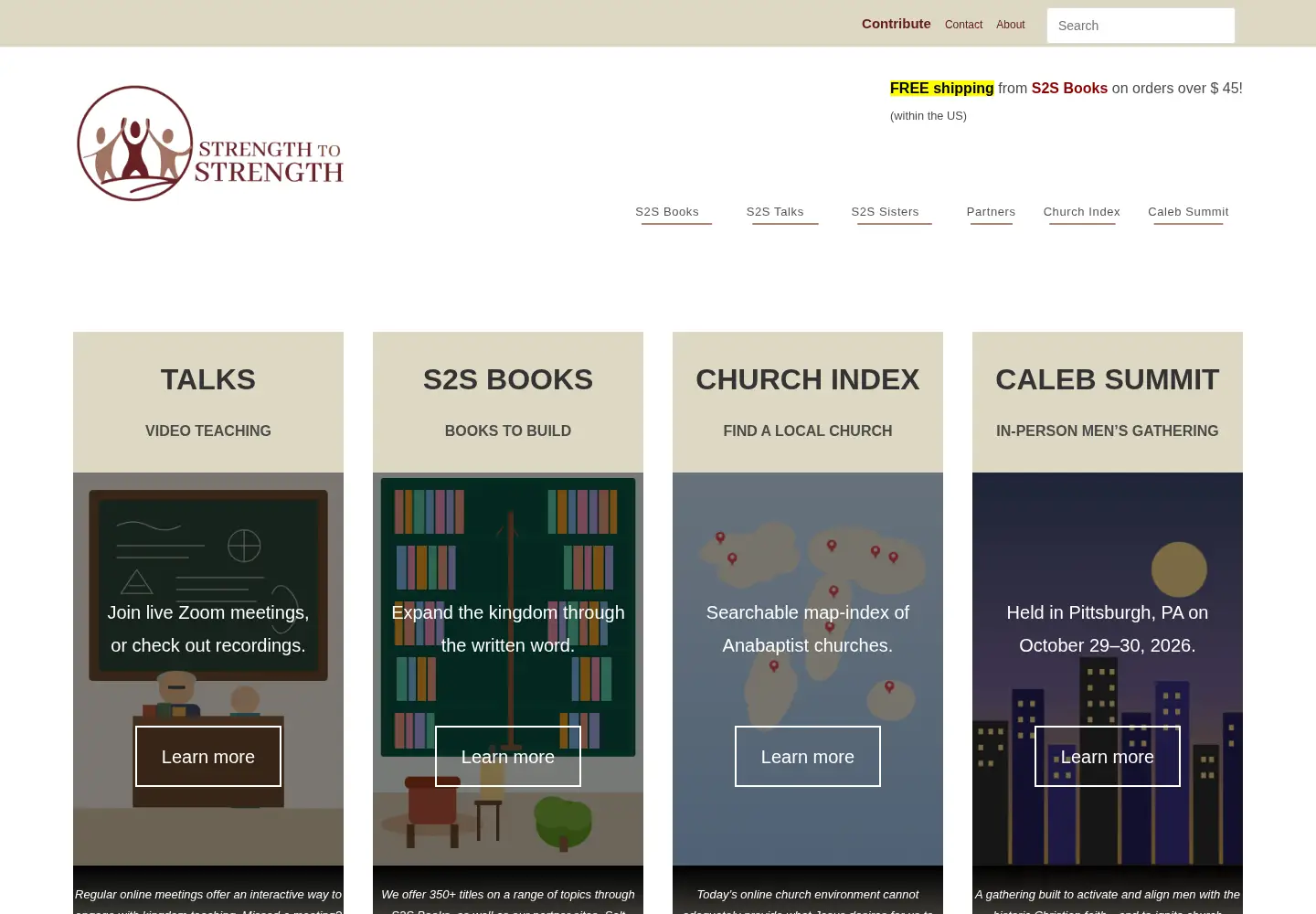Open the Contribute link
This screenshot has height=914, width=1316.
click(x=896, y=24)
